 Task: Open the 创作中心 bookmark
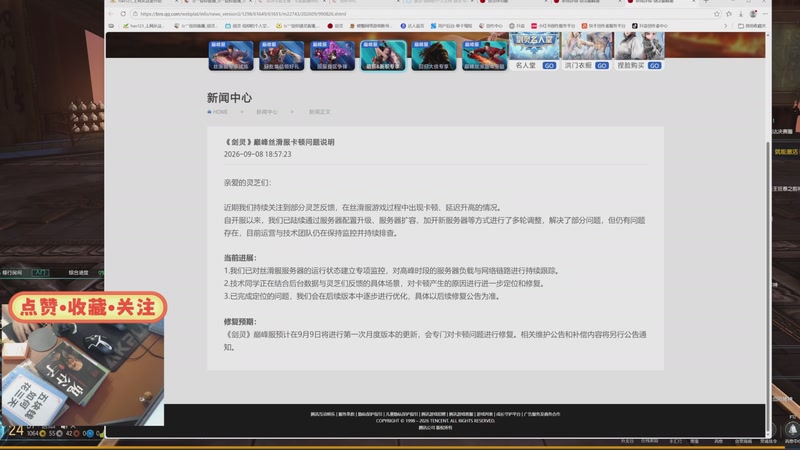490,26
